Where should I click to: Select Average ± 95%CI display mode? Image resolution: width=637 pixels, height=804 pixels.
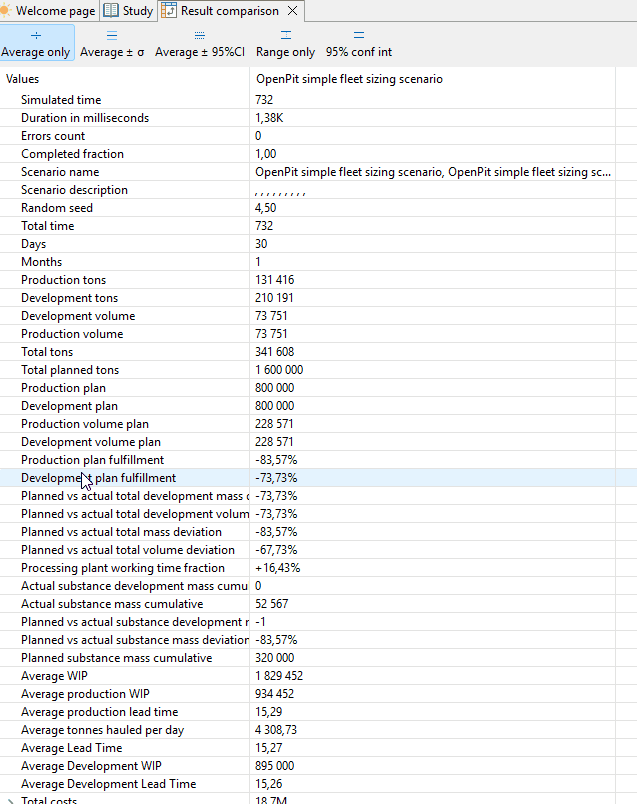coord(200,43)
